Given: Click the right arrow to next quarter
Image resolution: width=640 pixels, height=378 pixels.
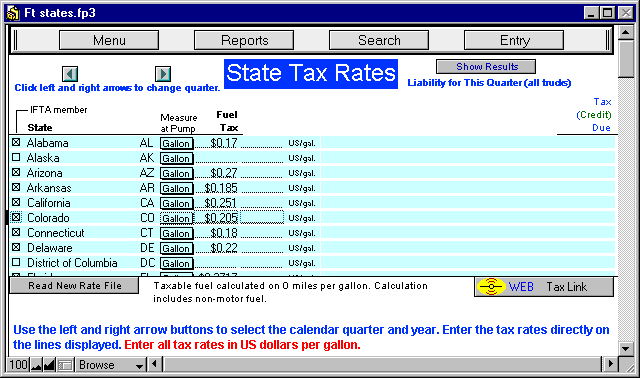Looking at the screenshot, I should (x=163, y=74).
